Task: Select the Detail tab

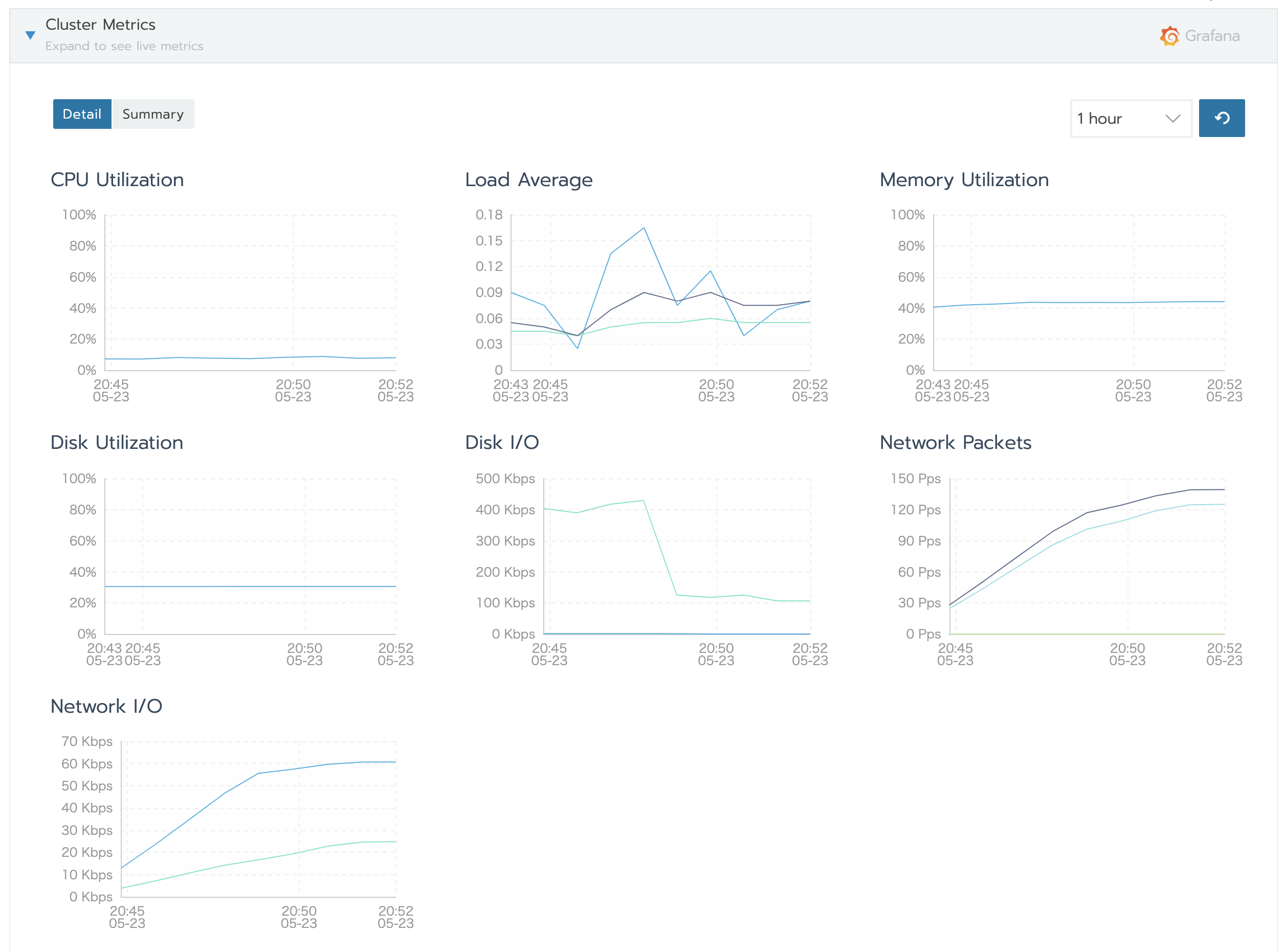Action: click(x=82, y=114)
